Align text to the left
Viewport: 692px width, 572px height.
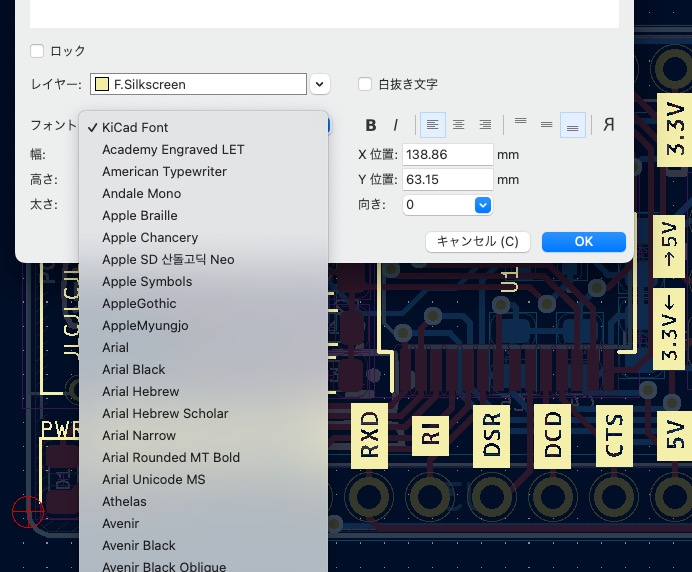433,125
